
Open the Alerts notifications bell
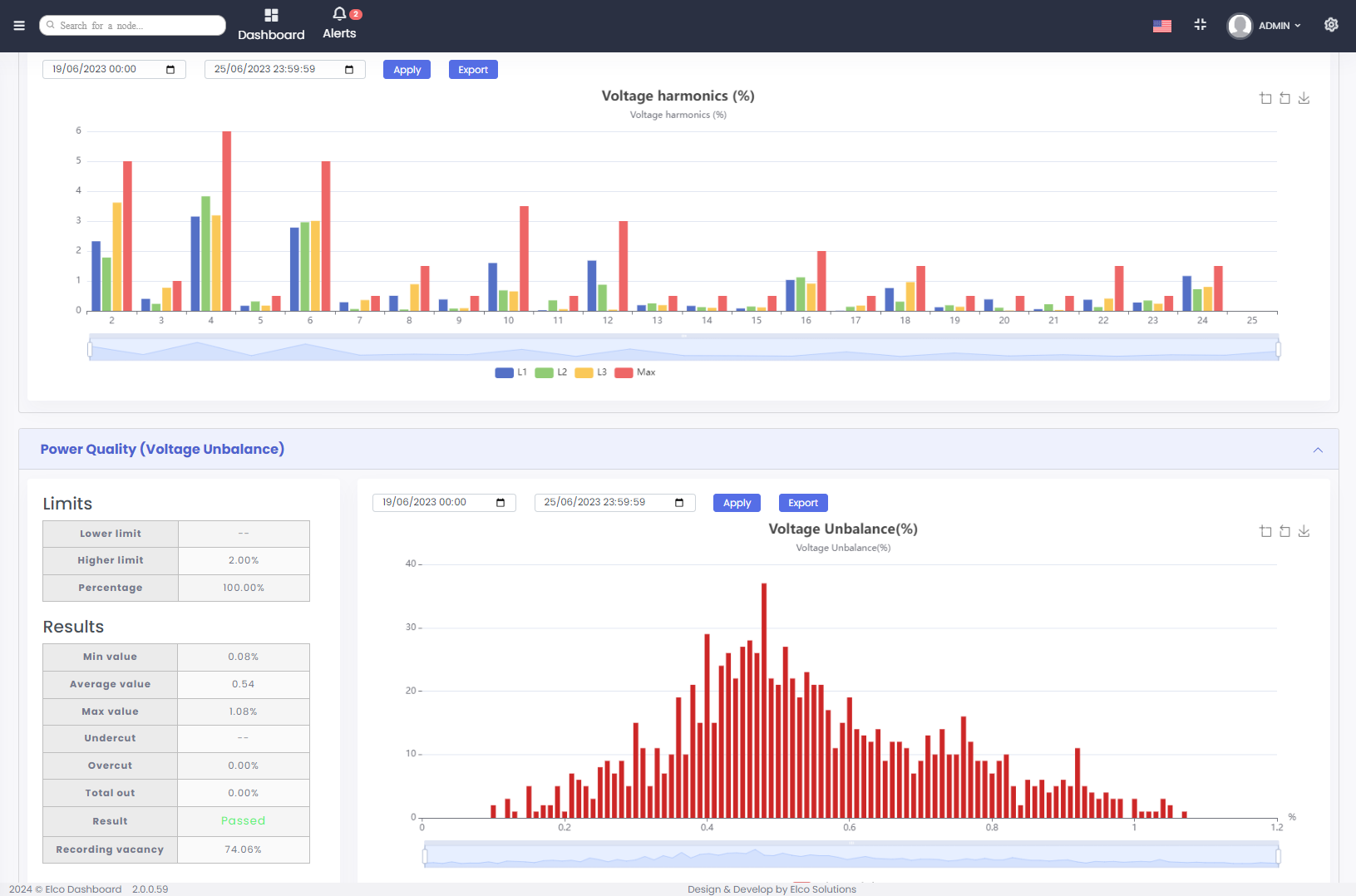(339, 22)
